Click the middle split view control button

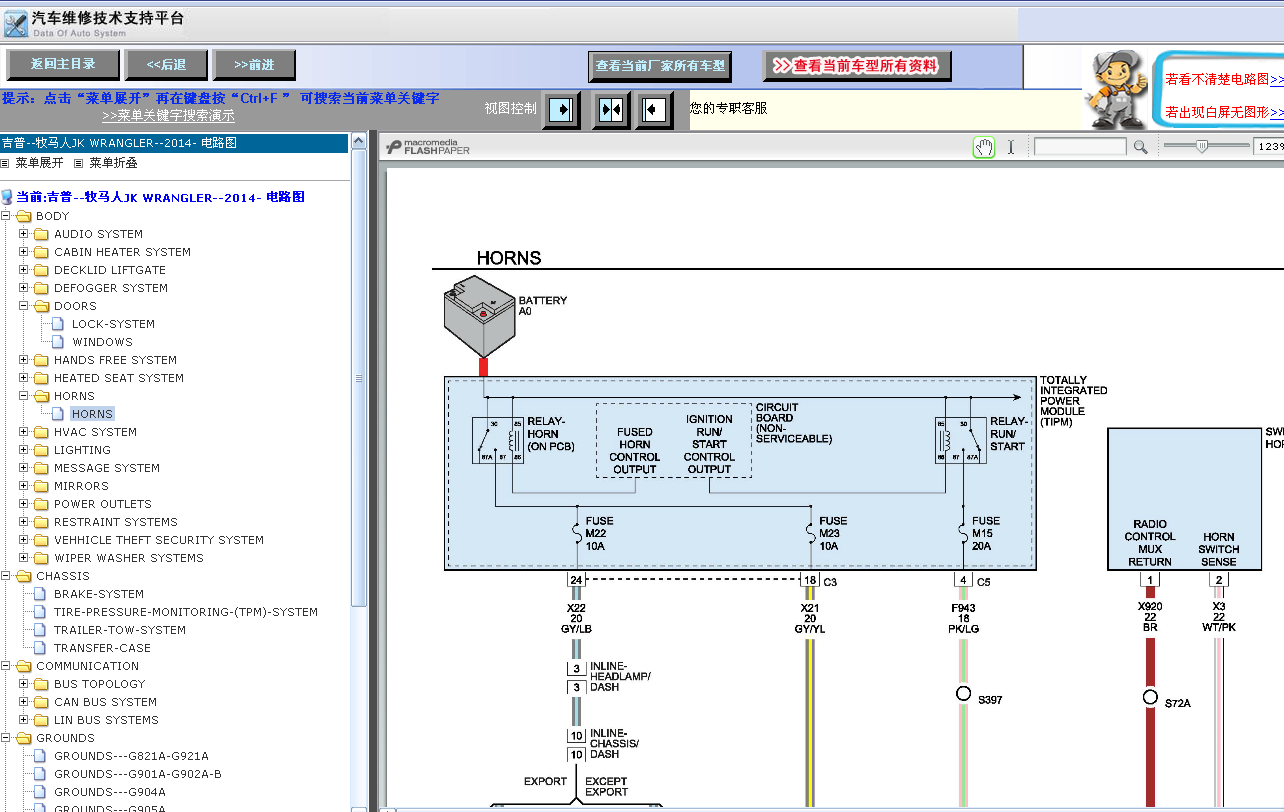click(x=610, y=109)
